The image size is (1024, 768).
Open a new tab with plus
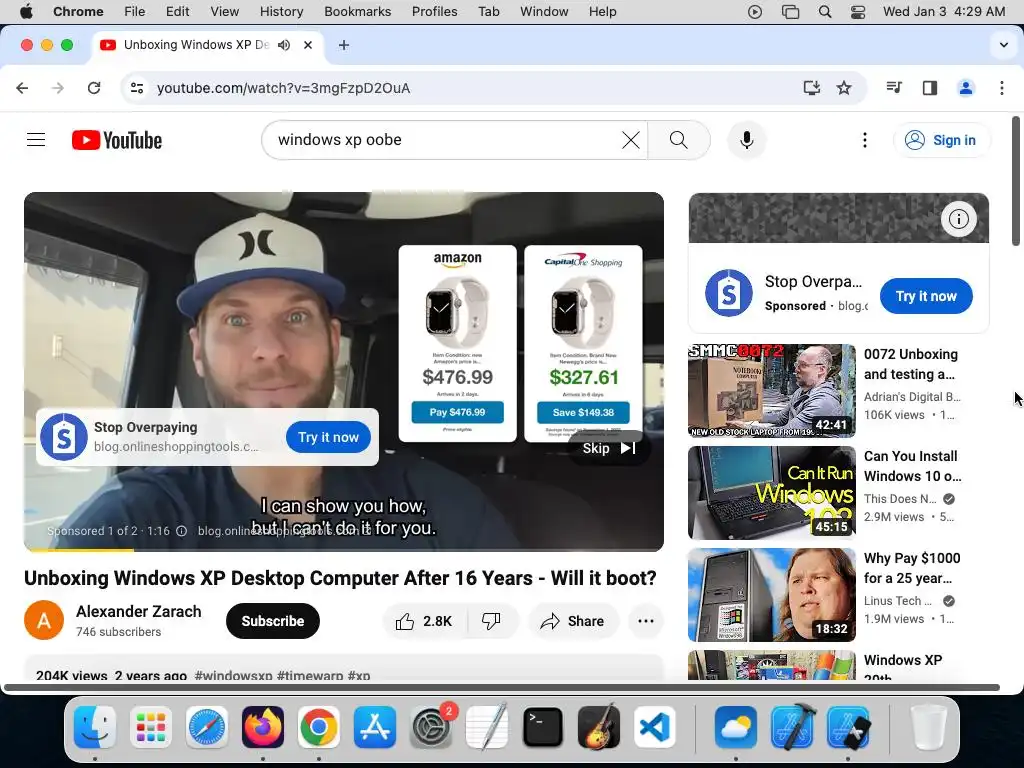click(344, 45)
